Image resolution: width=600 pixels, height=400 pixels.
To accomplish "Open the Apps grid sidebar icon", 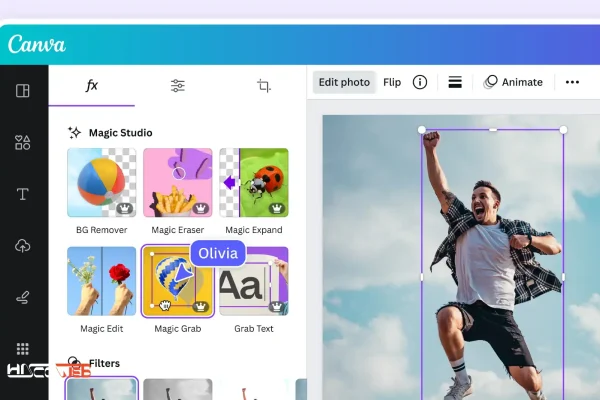I will 23,349.
